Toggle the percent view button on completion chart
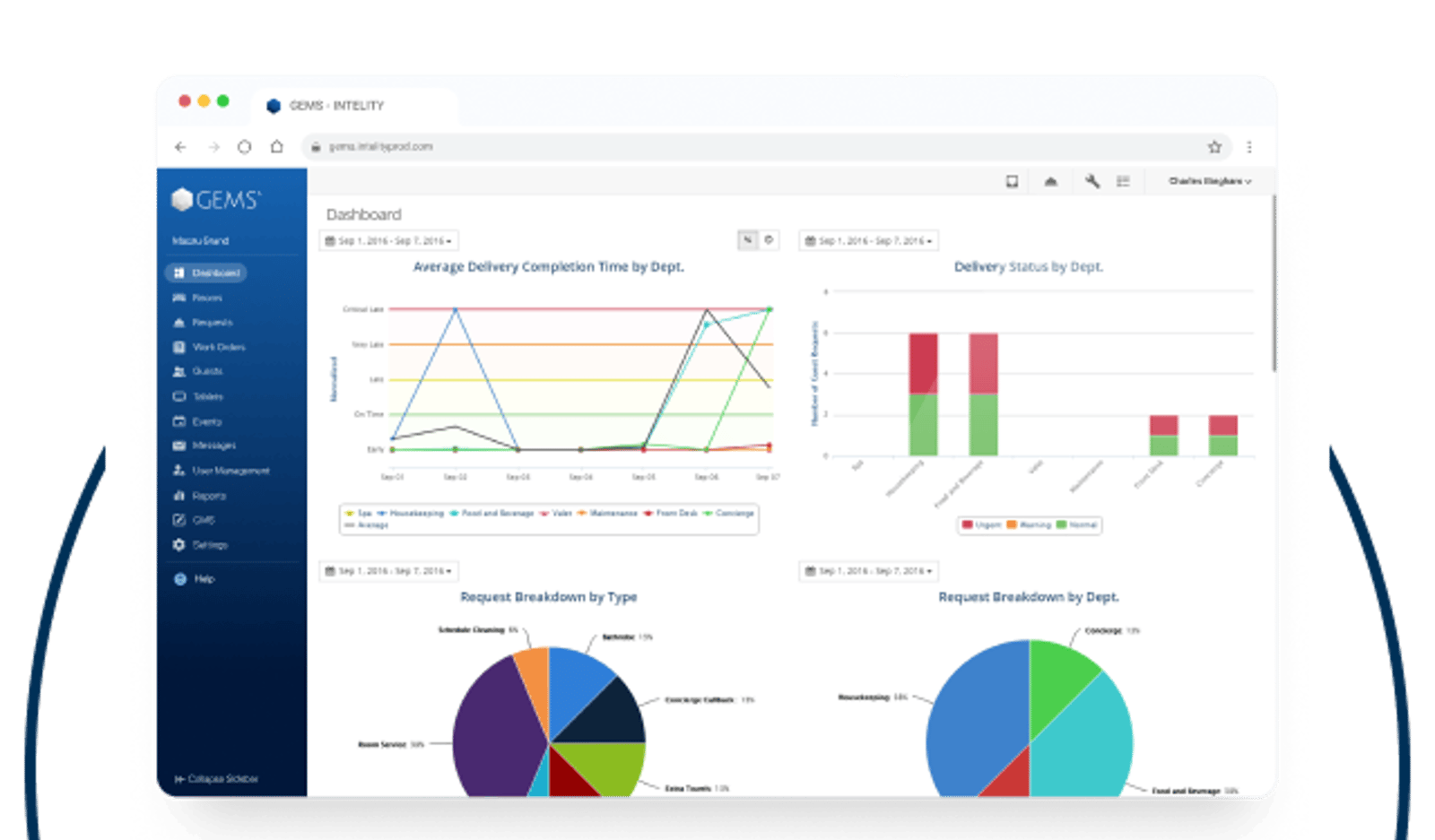 747,240
